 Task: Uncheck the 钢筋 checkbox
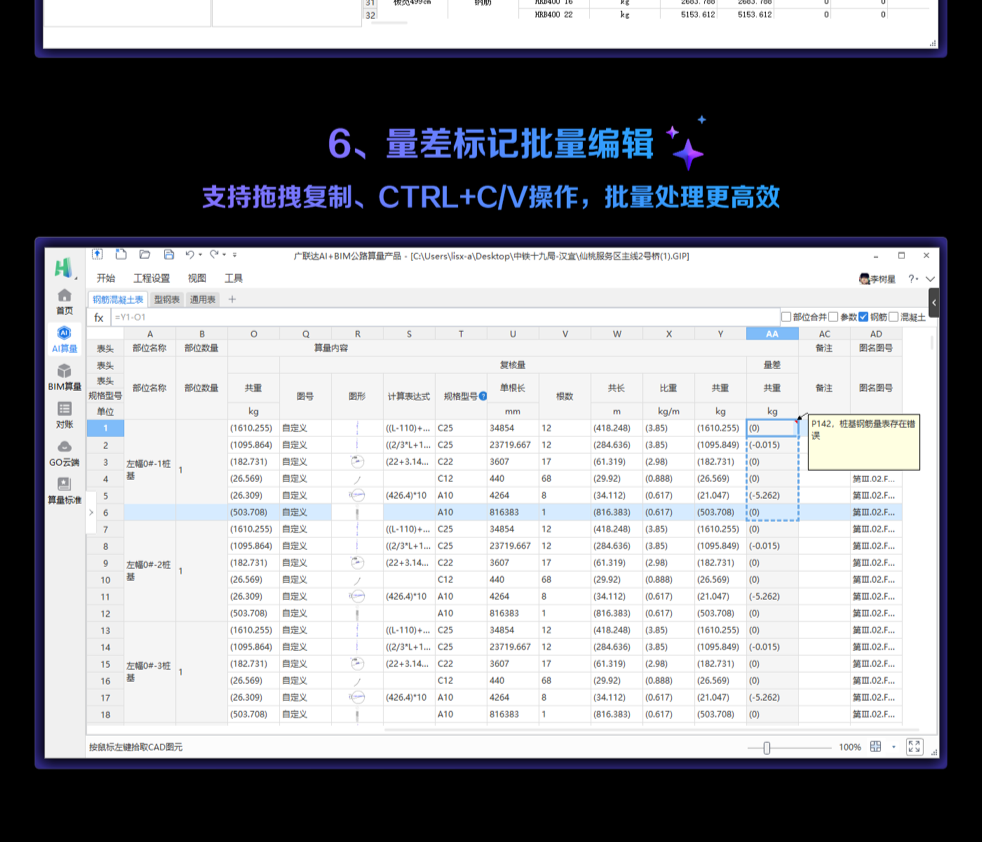coord(863,317)
